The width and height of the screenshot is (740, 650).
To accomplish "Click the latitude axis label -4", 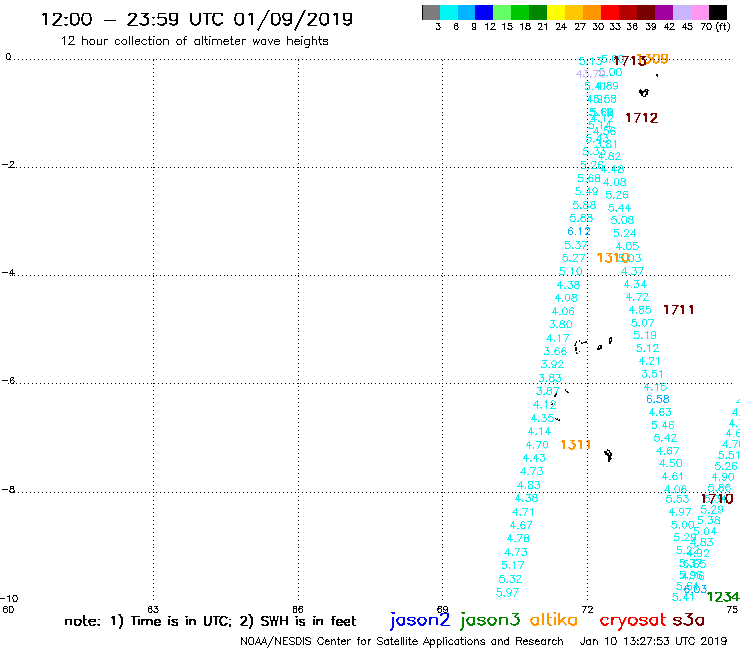I will coord(8,272).
